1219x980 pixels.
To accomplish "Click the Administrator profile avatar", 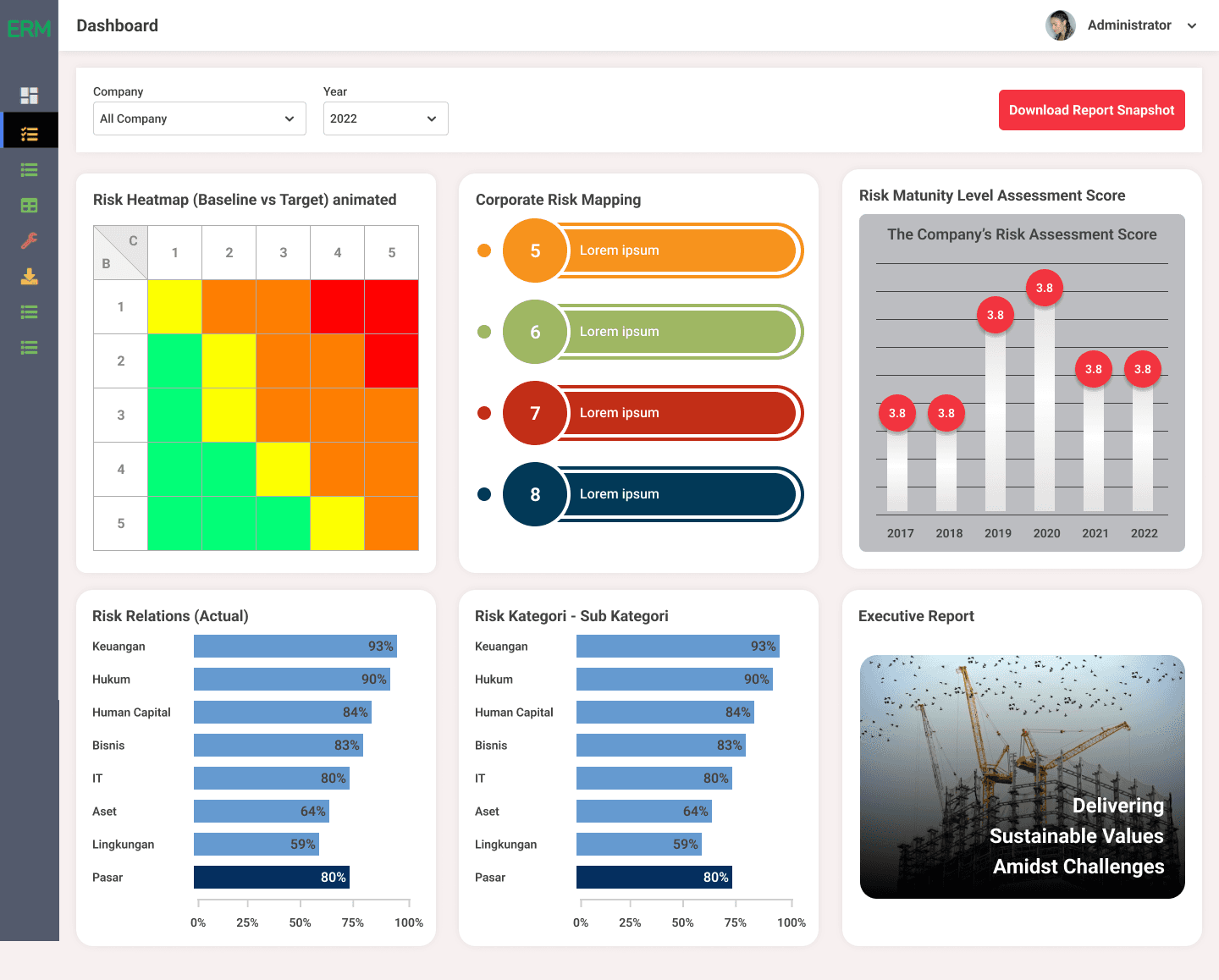I will tap(1061, 25).
